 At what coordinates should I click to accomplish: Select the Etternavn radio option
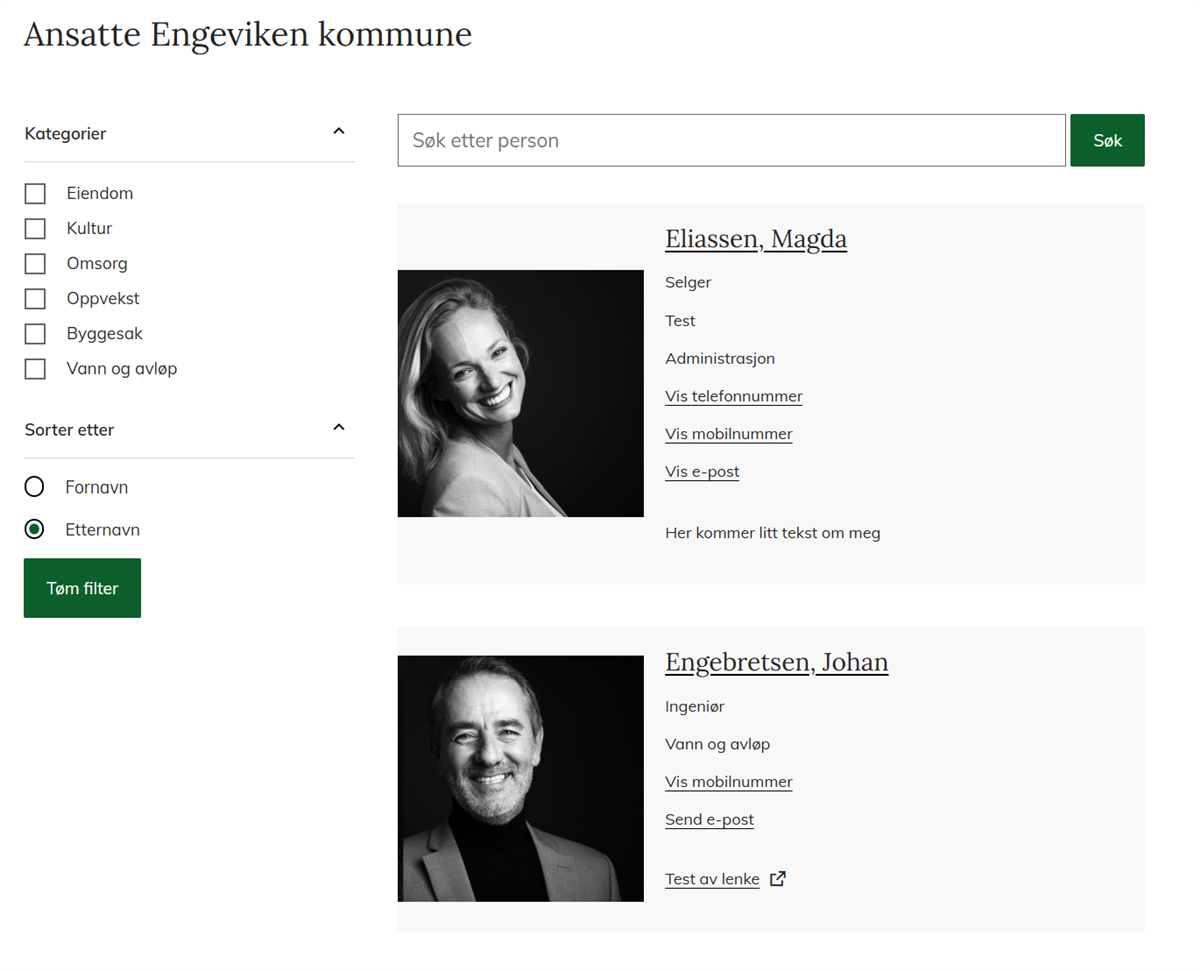(x=35, y=530)
